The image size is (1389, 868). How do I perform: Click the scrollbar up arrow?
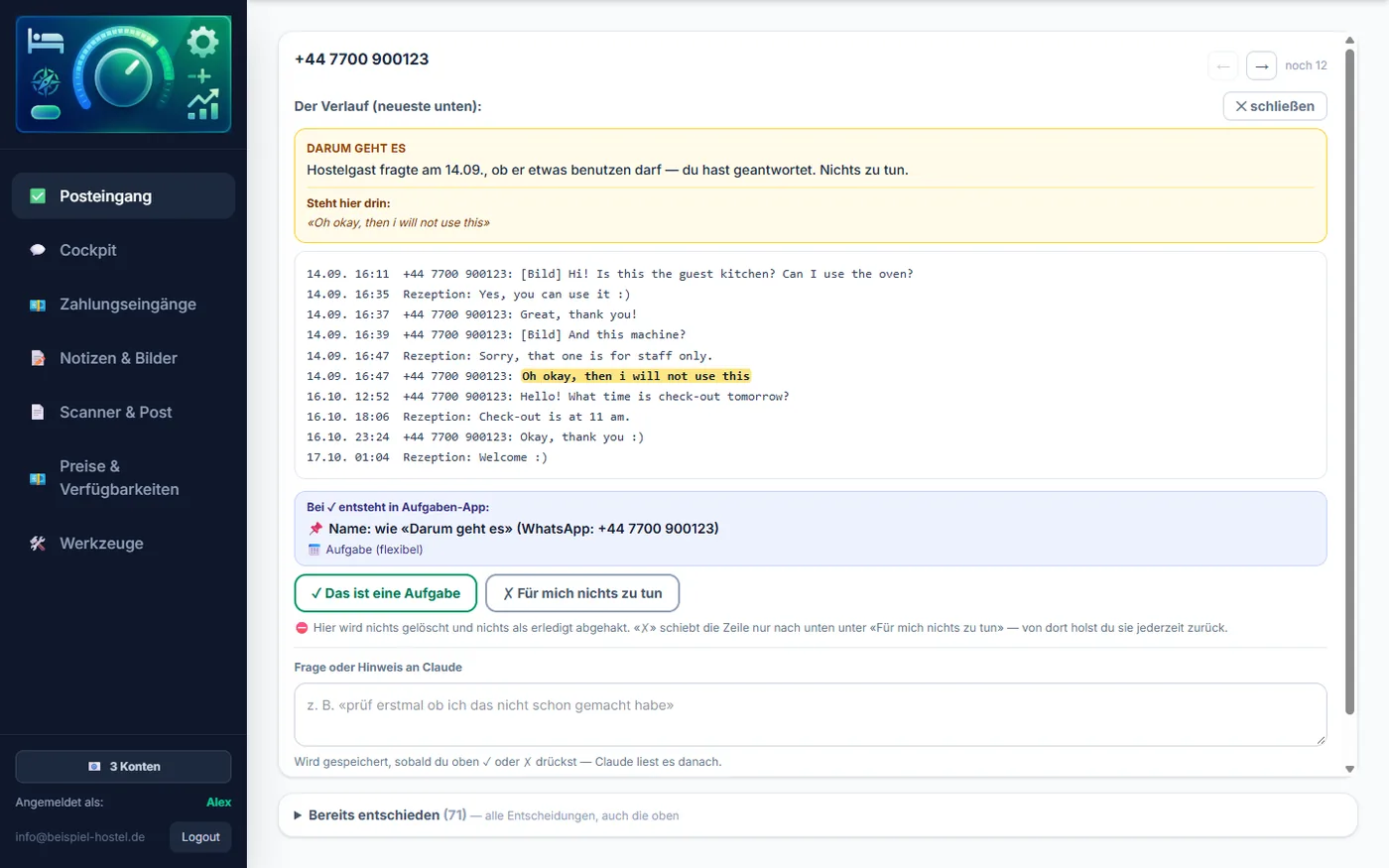coord(1349,41)
